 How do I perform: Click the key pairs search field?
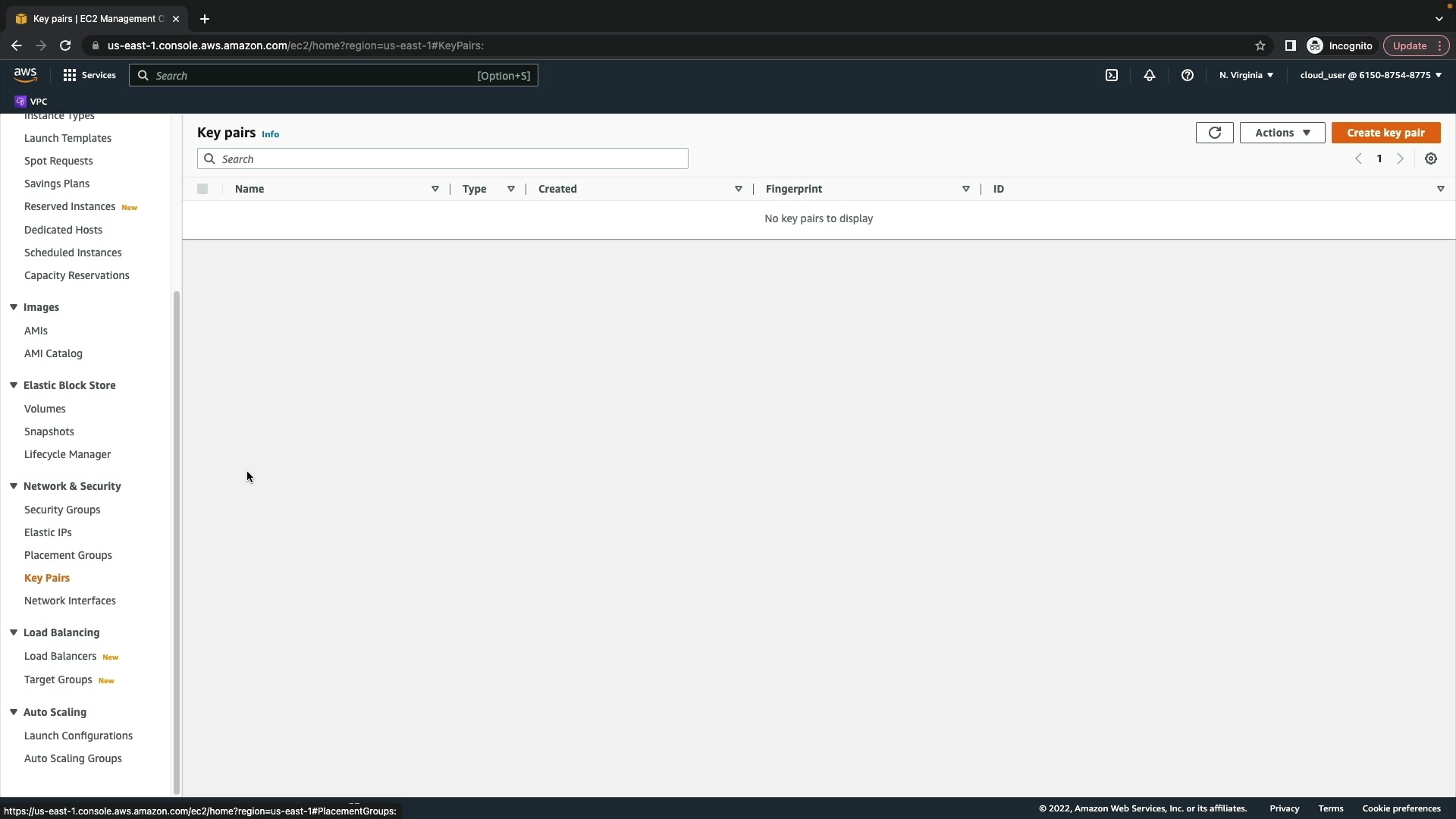(443, 159)
